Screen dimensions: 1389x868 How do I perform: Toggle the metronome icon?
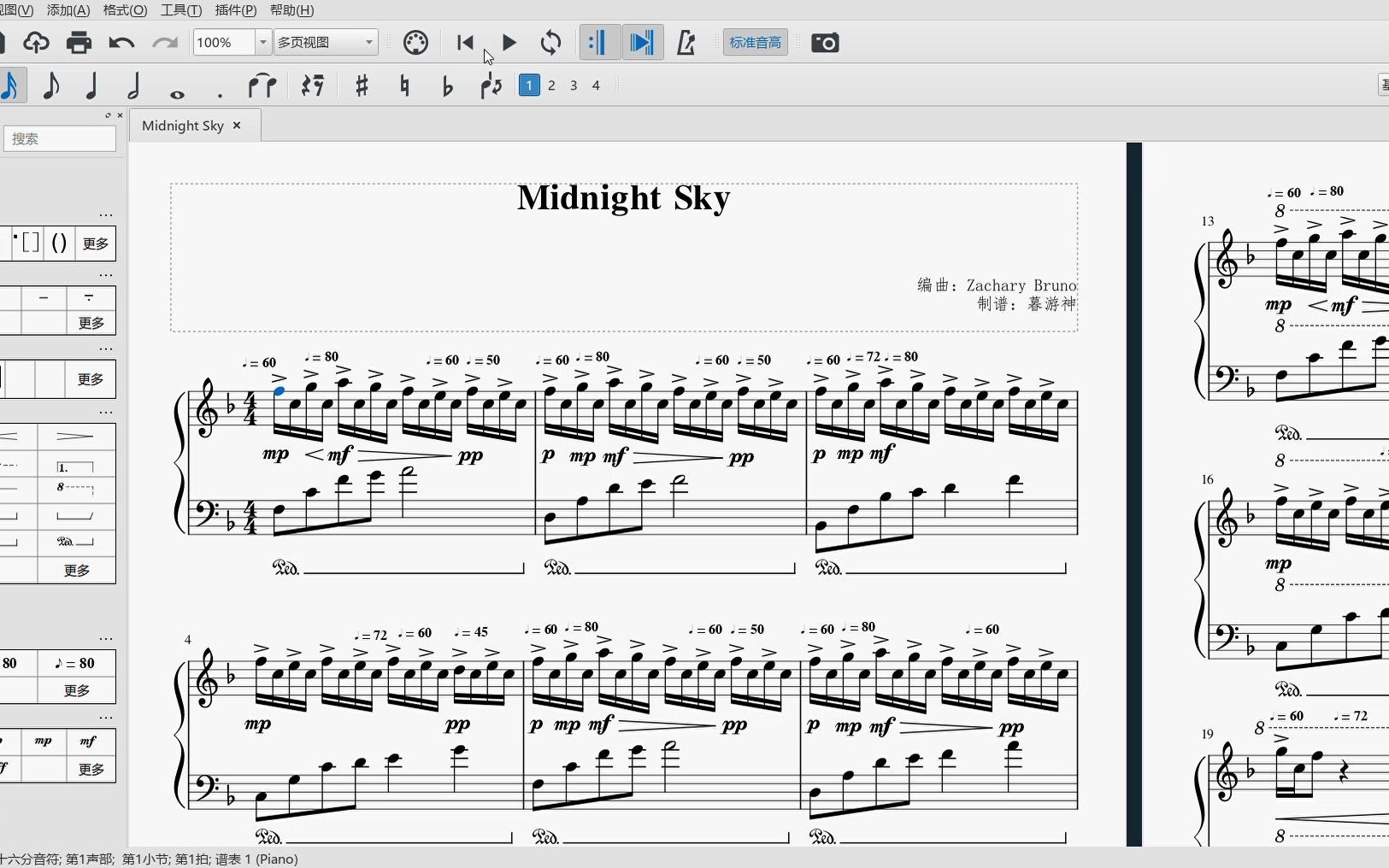pyautogui.click(x=686, y=42)
